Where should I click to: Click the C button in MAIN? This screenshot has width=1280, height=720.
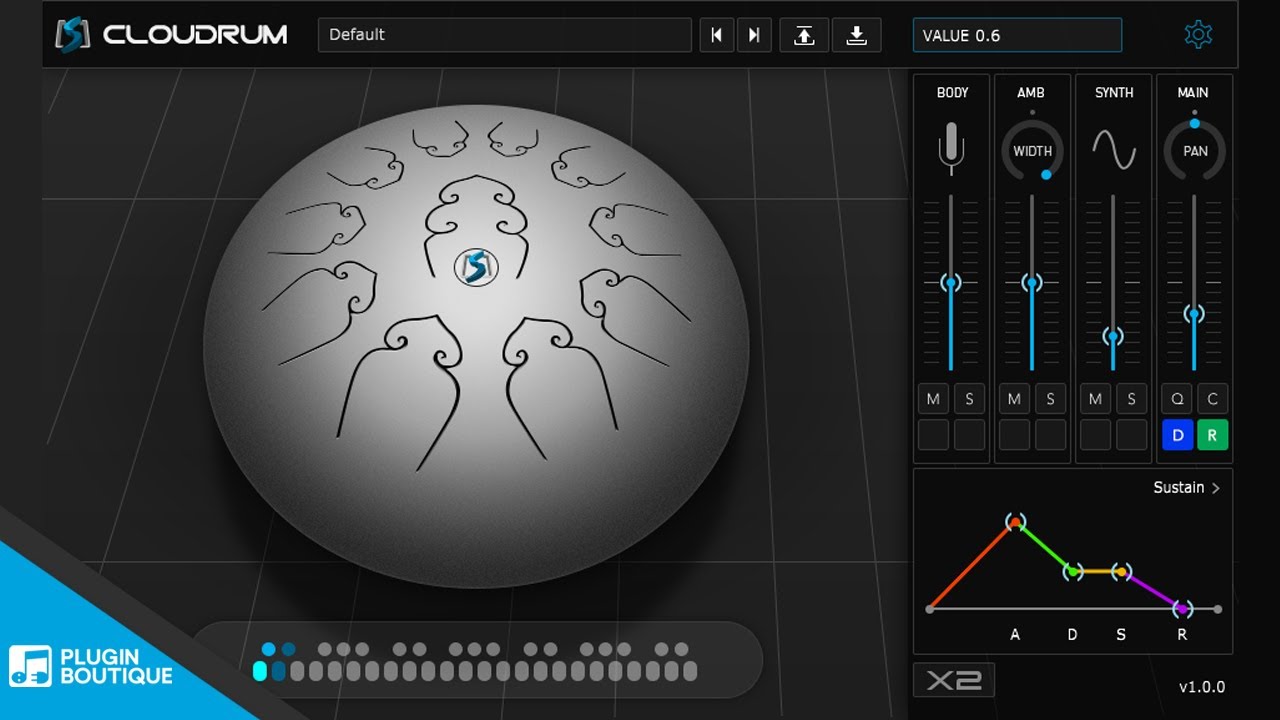pyautogui.click(x=1213, y=399)
